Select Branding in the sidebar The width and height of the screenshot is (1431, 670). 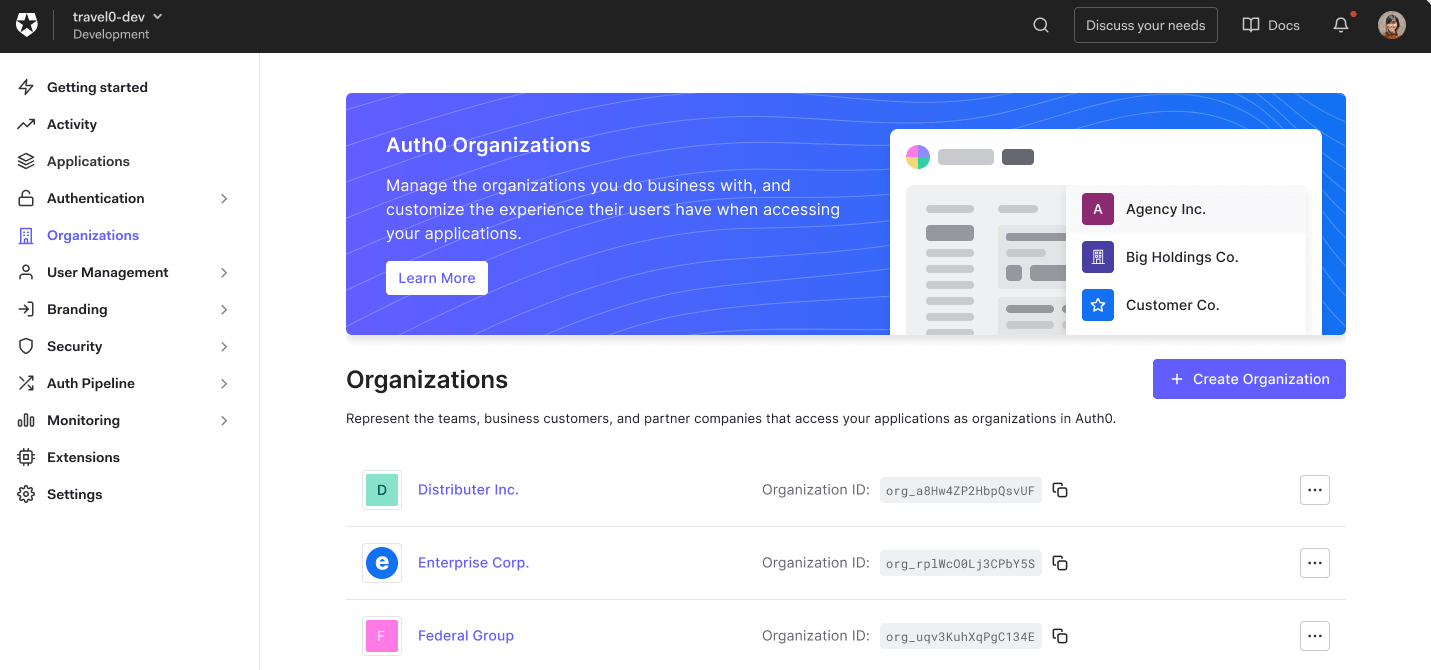pos(75,309)
